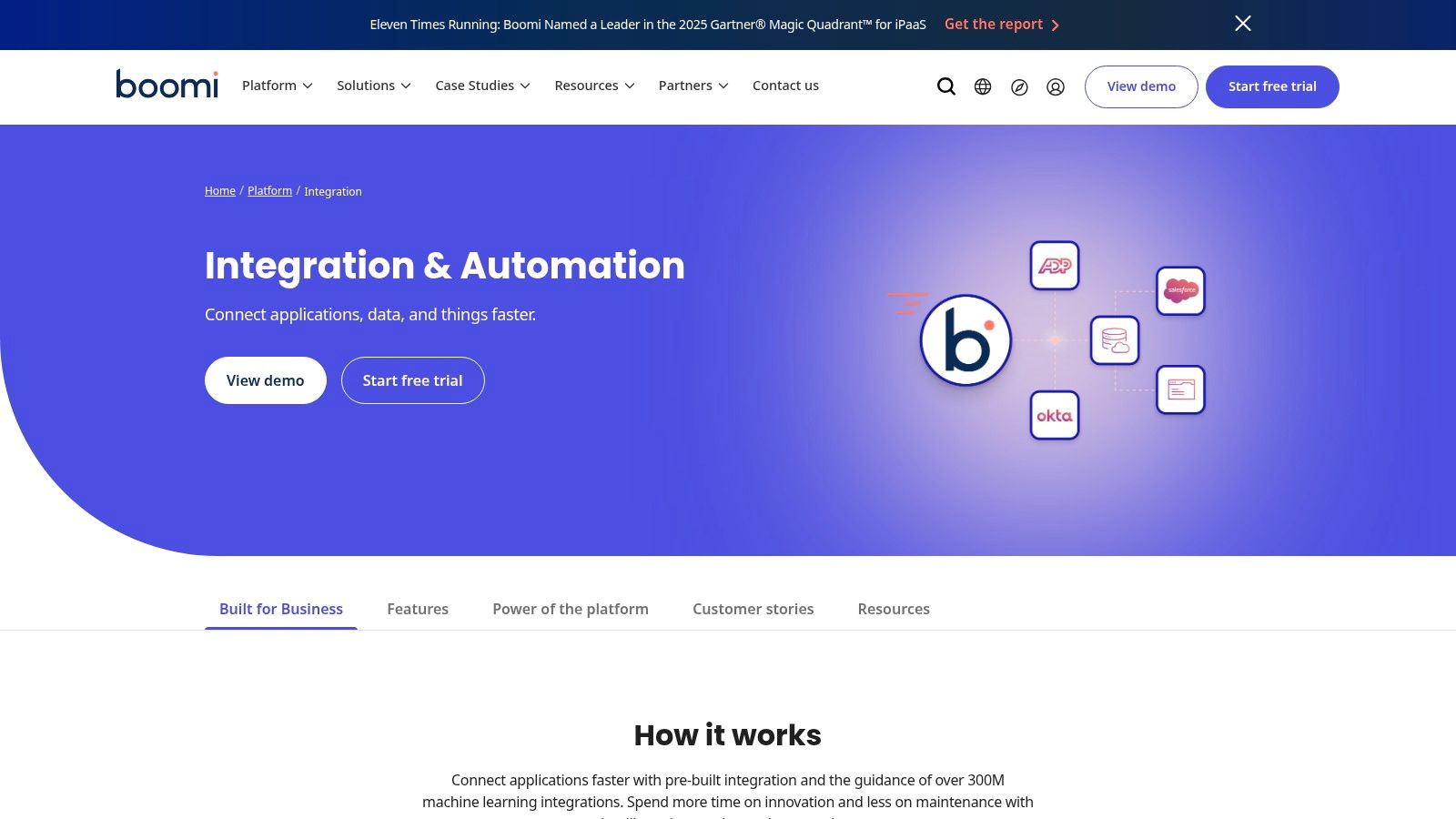This screenshot has width=1456, height=819.
Task: Open the Contact us page
Action: (785, 86)
